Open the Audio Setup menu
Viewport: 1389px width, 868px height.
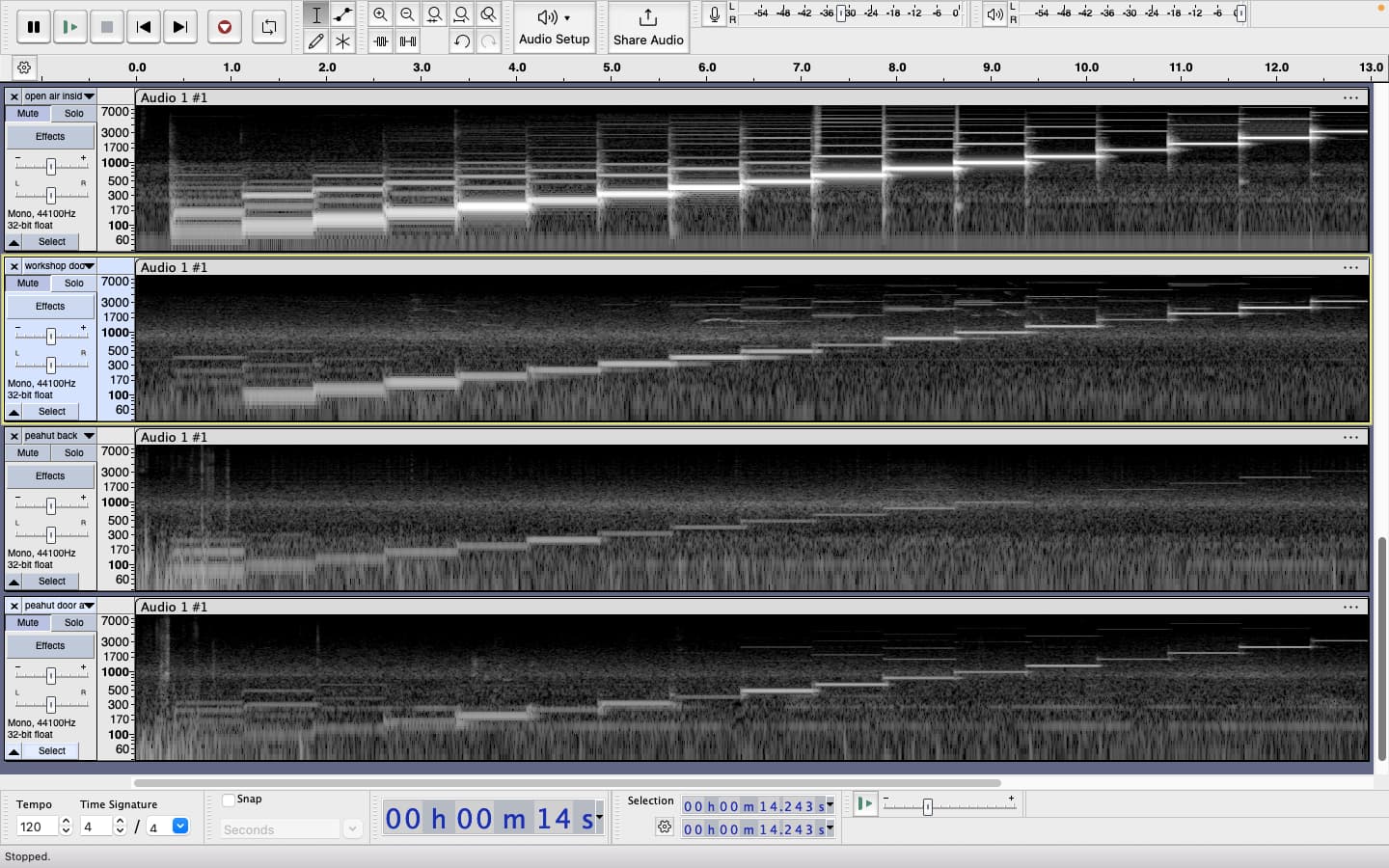tap(554, 27)
